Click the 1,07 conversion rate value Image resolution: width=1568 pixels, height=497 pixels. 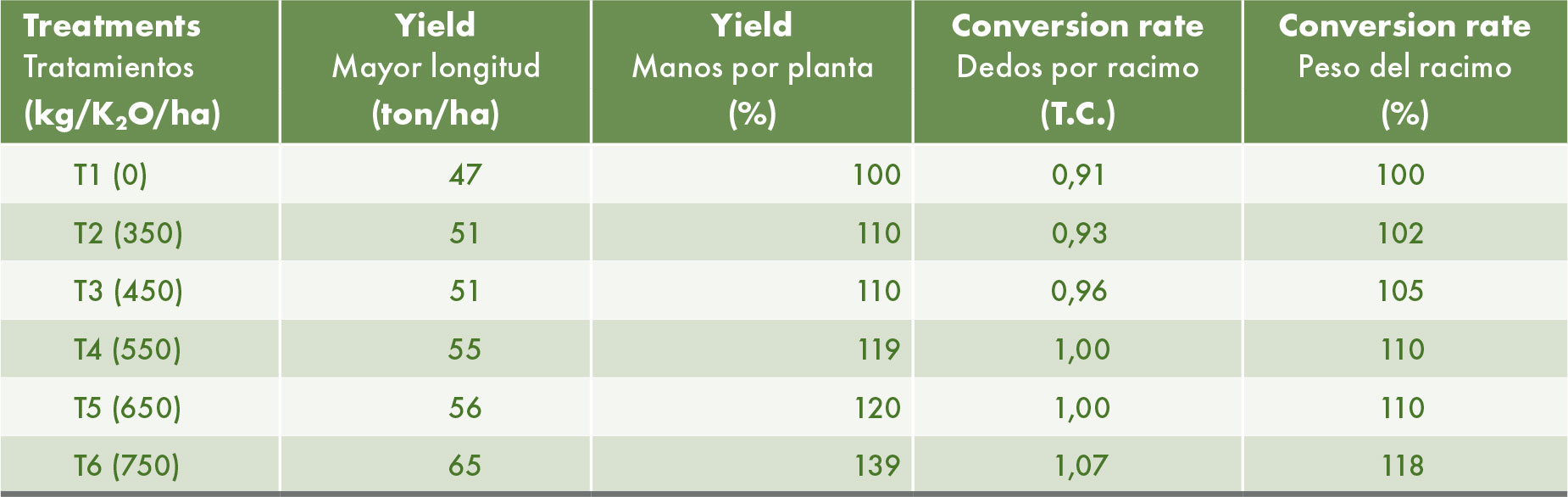pos(1081,466)
